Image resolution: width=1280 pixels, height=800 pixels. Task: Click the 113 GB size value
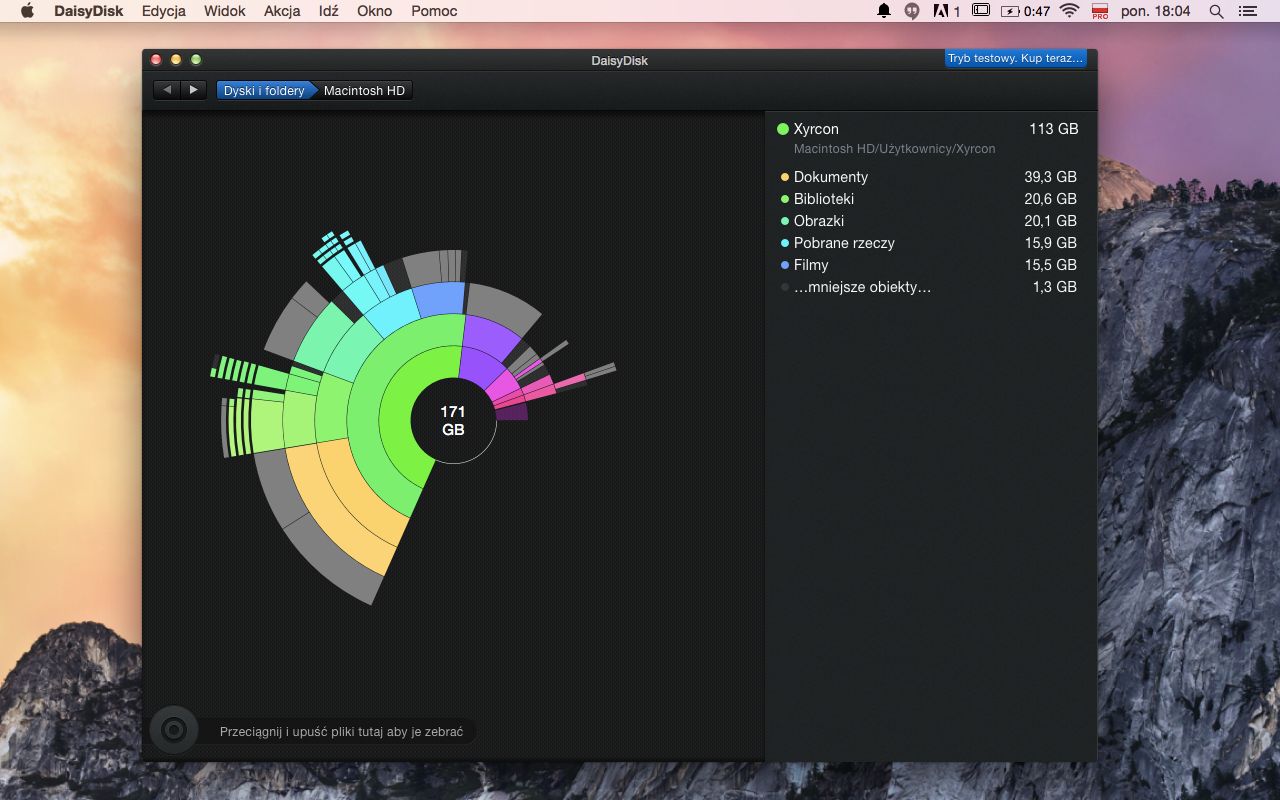1054,129
